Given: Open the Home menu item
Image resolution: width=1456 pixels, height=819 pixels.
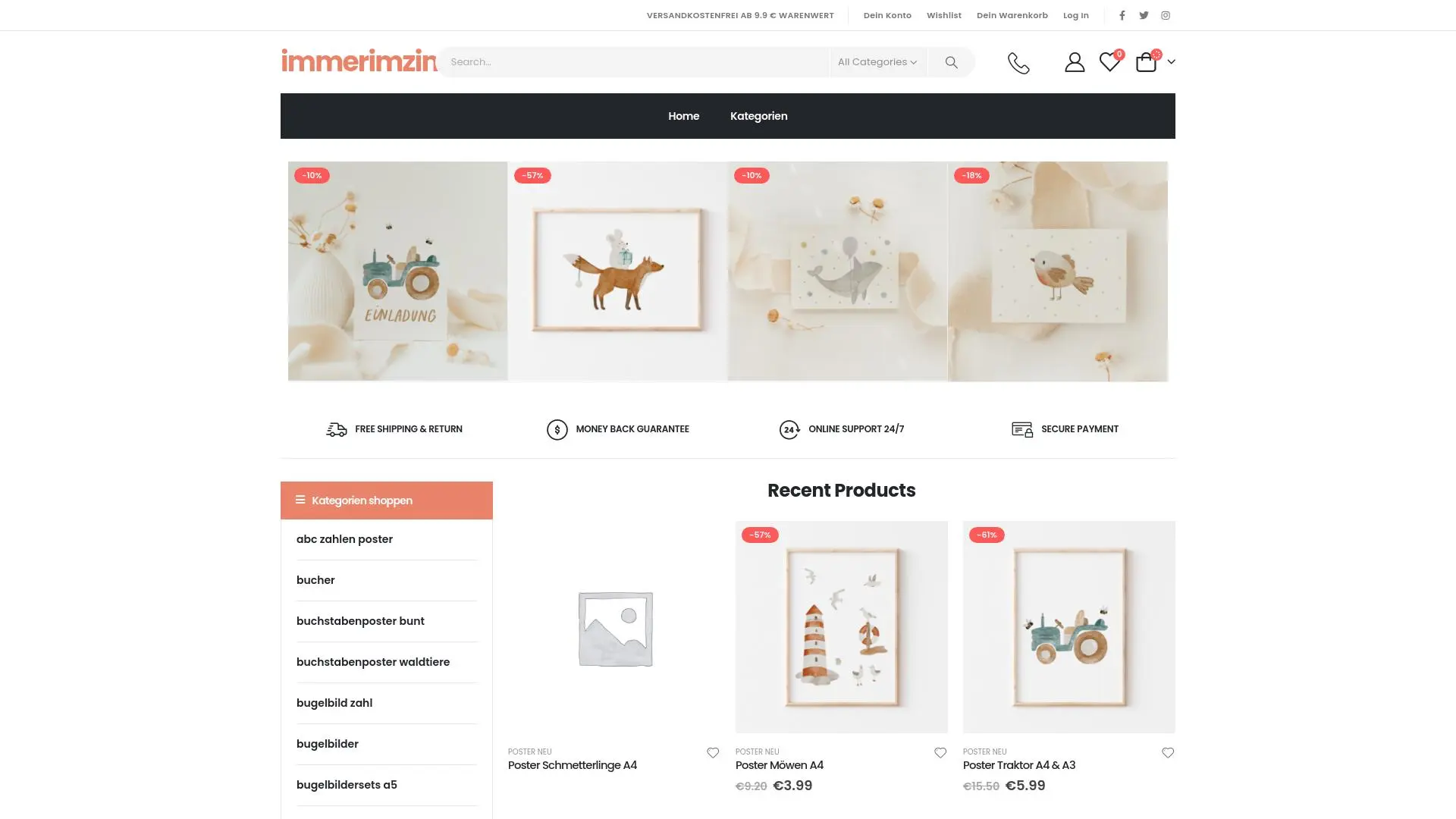Looking at the screenshot, I should [x=683, y=116].
